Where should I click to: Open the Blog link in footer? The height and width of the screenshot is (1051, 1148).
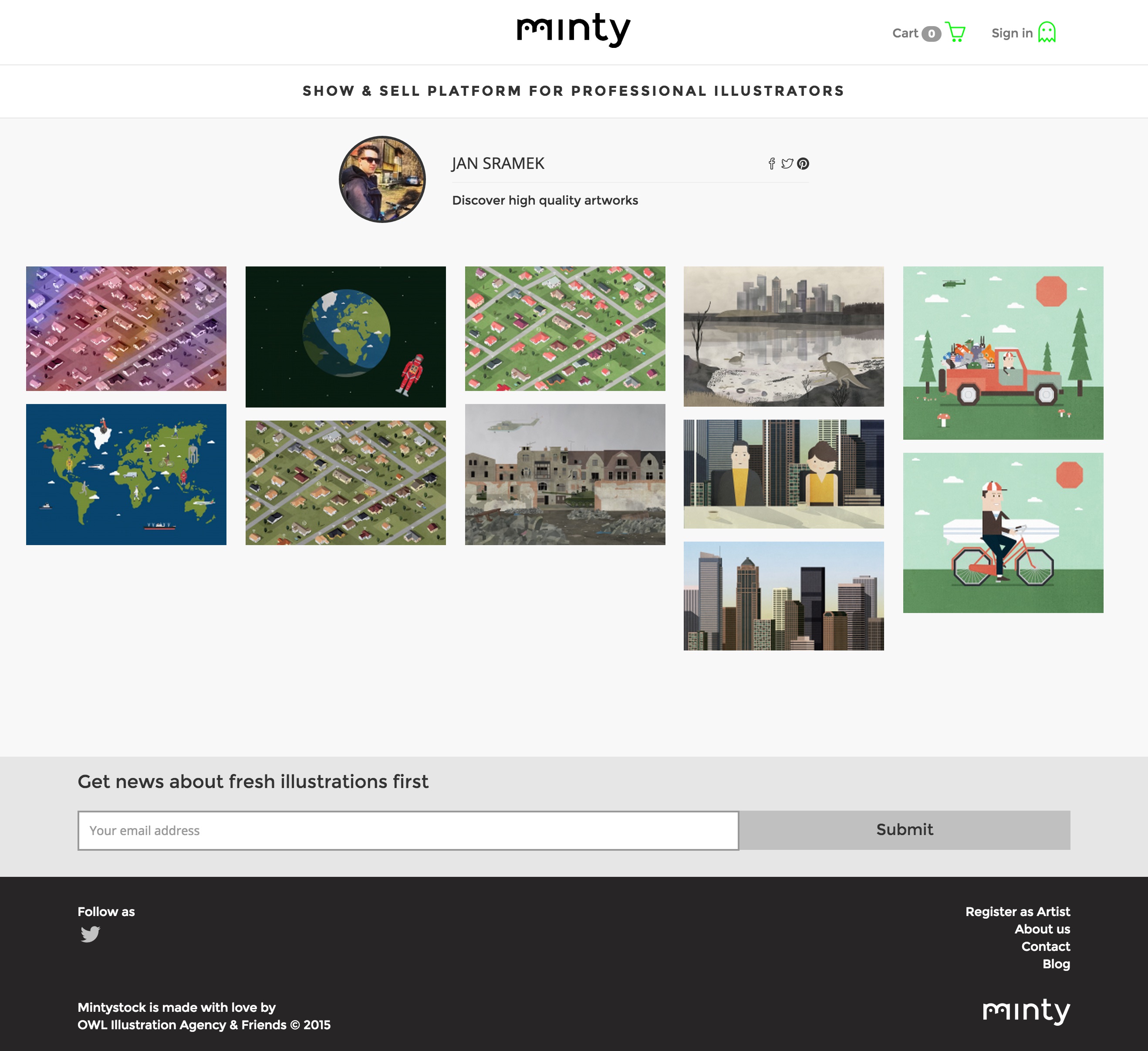[1056, 964]
